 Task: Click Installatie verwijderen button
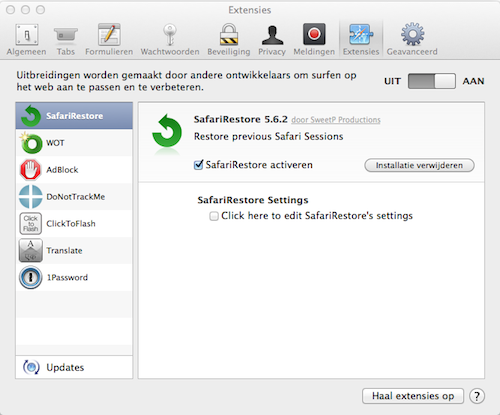[419, 165]
